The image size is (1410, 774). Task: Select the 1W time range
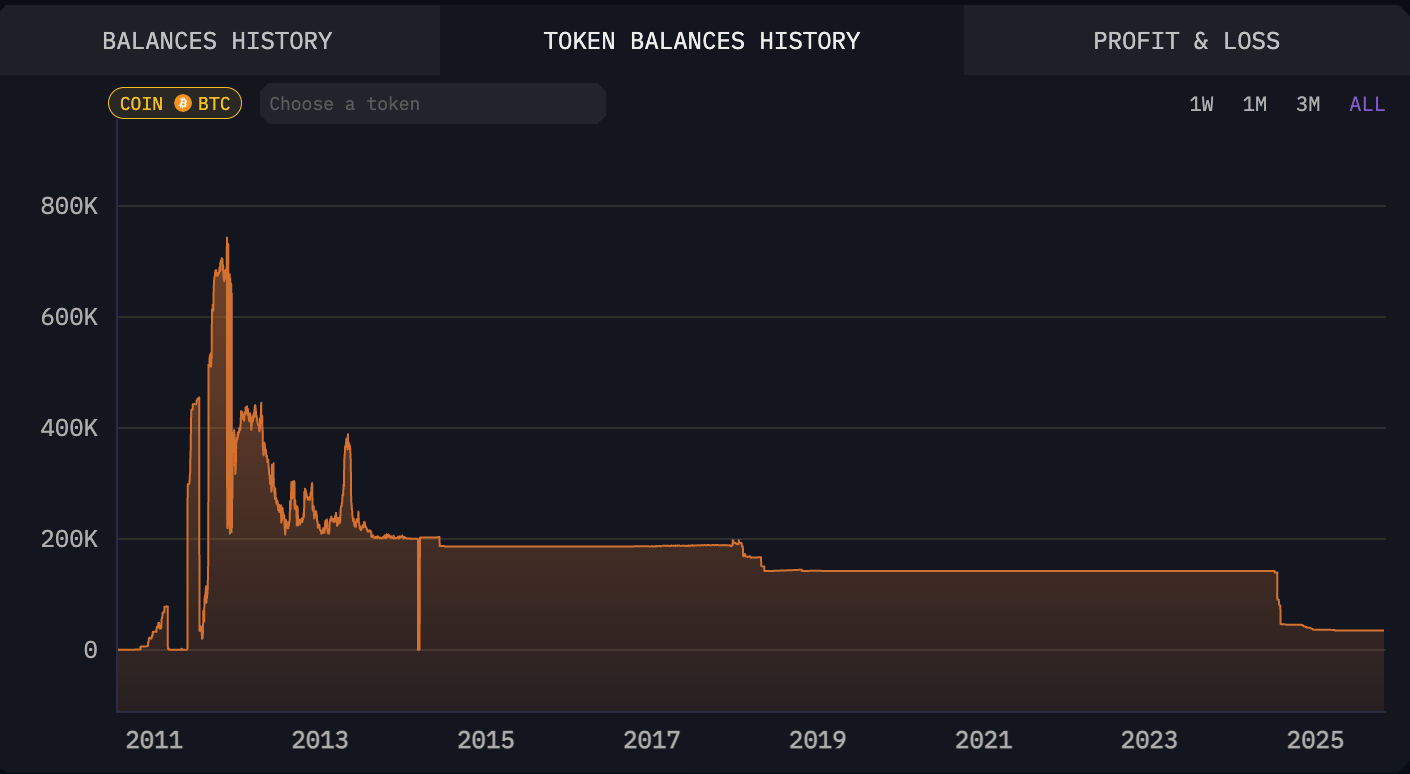(x=1202, y=103)
